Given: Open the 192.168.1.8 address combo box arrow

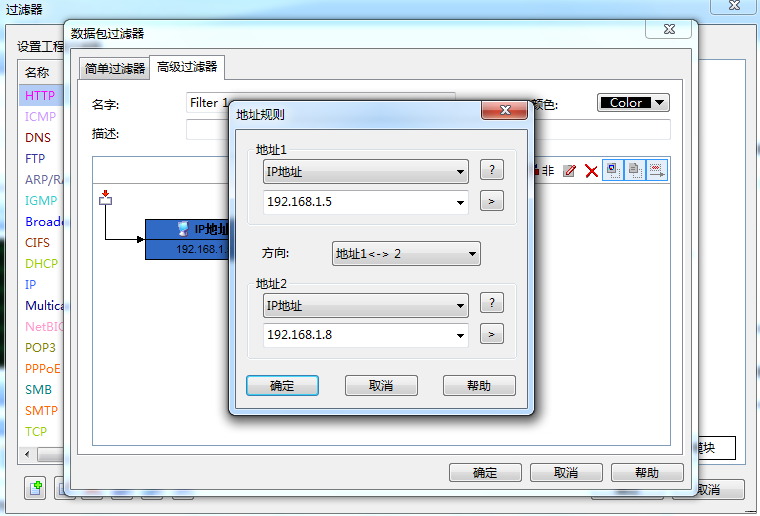Looking at the screenshot, I should click(x=460, y=335).
